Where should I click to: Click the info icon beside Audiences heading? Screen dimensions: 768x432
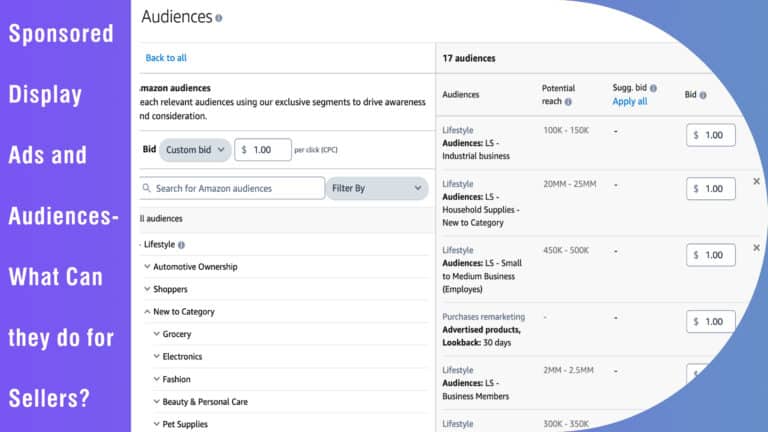click(218, 18)
